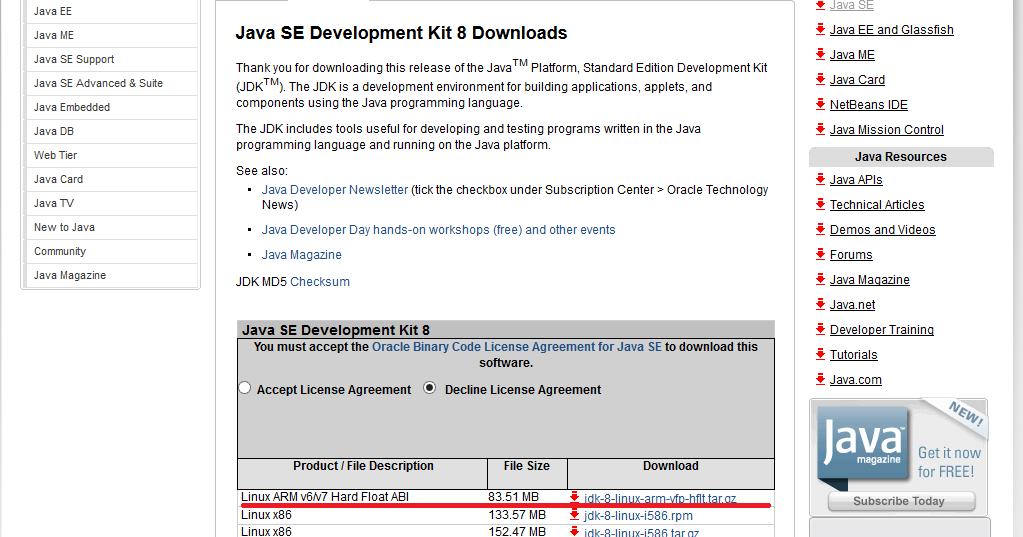Open Java Mission Control link
The width and height of the screenshot is (1023, 537).
tap(887, 130)
